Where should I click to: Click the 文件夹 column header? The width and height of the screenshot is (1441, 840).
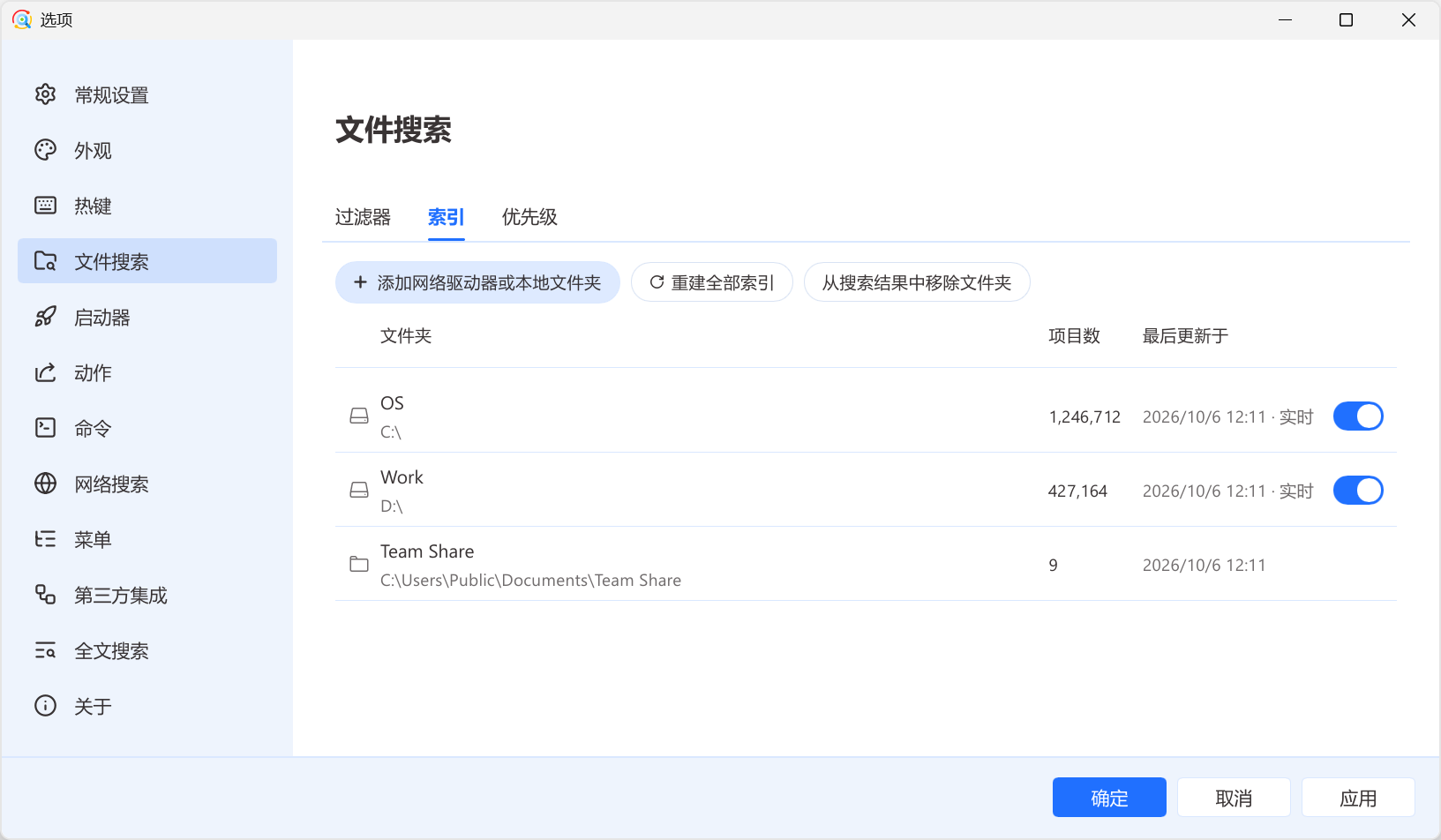406,336
